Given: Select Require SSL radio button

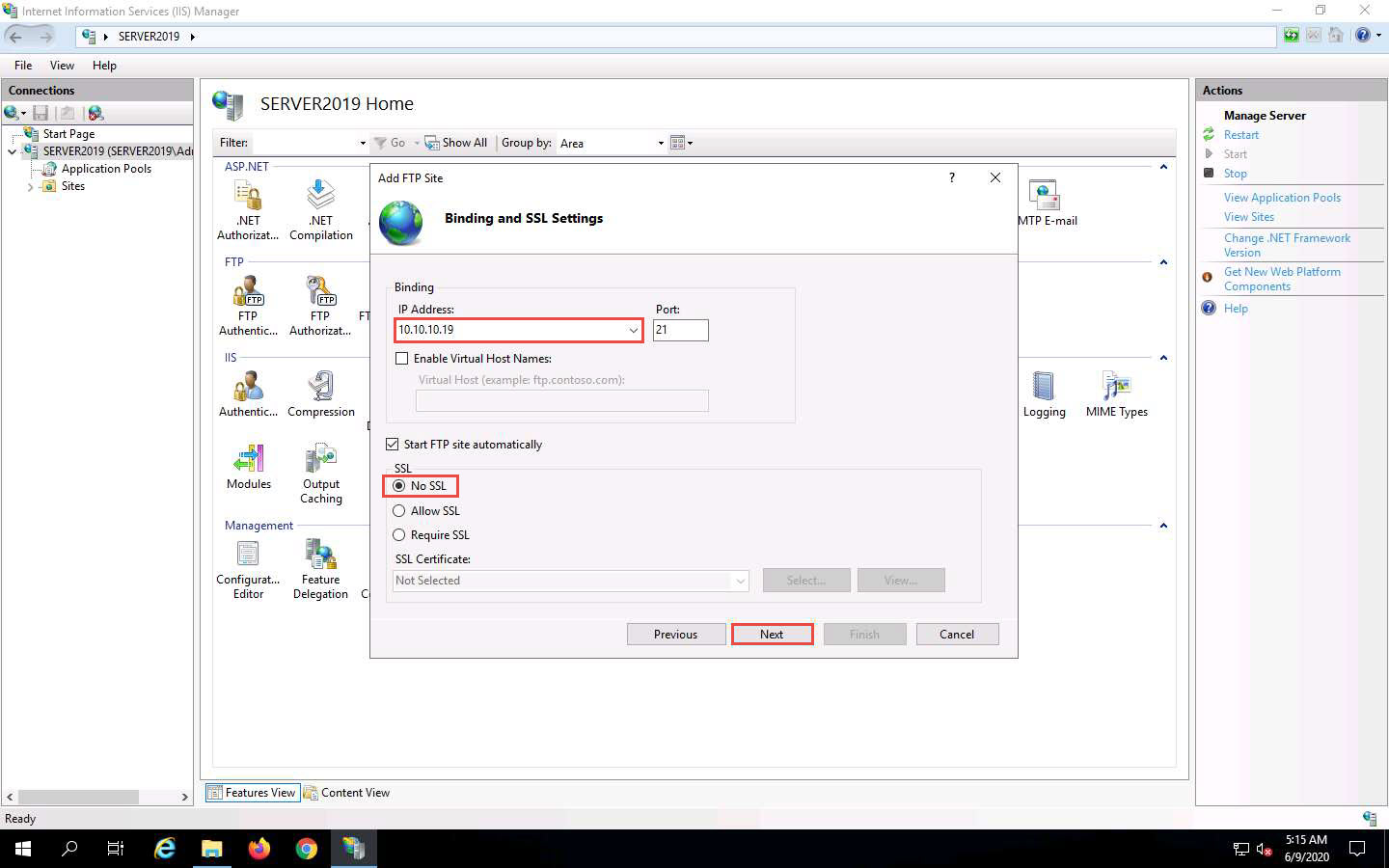Looking at the screenshot, I should coord(399,535).
